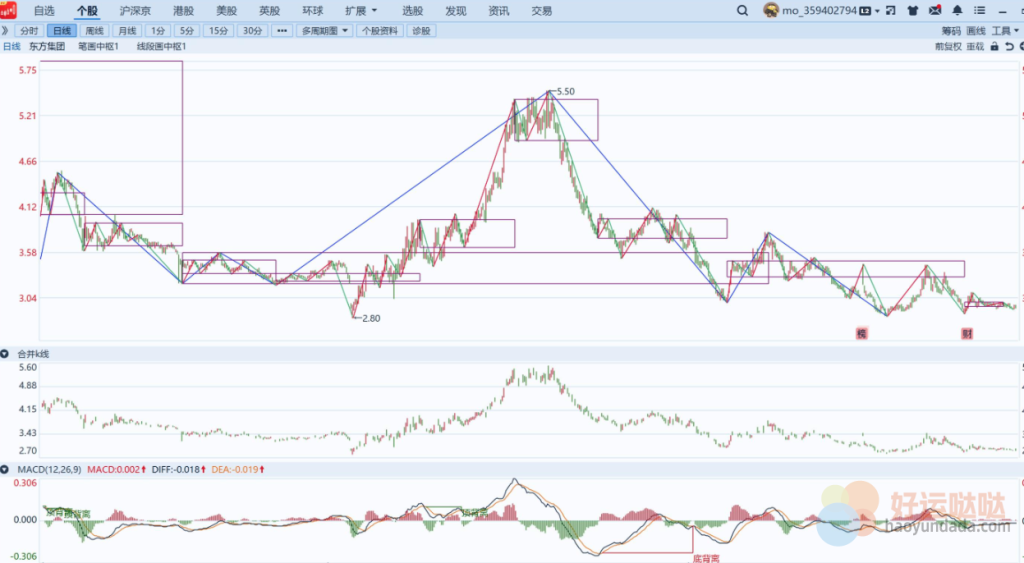
Task: Click the MACD(12,26,9) indicator name
Action: 49,470
